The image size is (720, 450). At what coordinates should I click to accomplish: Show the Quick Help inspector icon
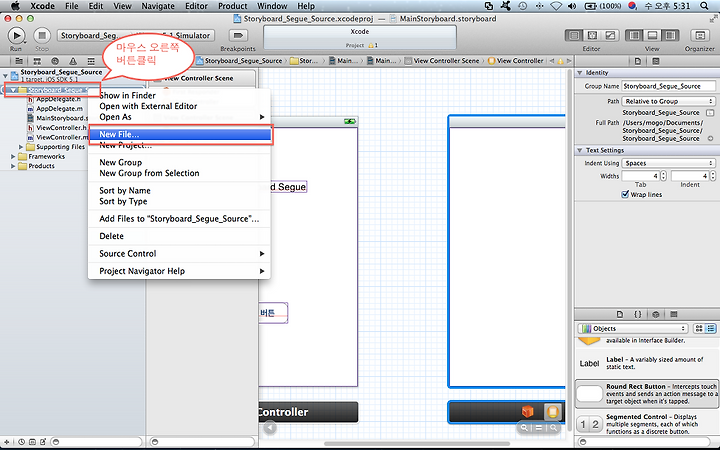pyautogui.click(x=656, y=61)
